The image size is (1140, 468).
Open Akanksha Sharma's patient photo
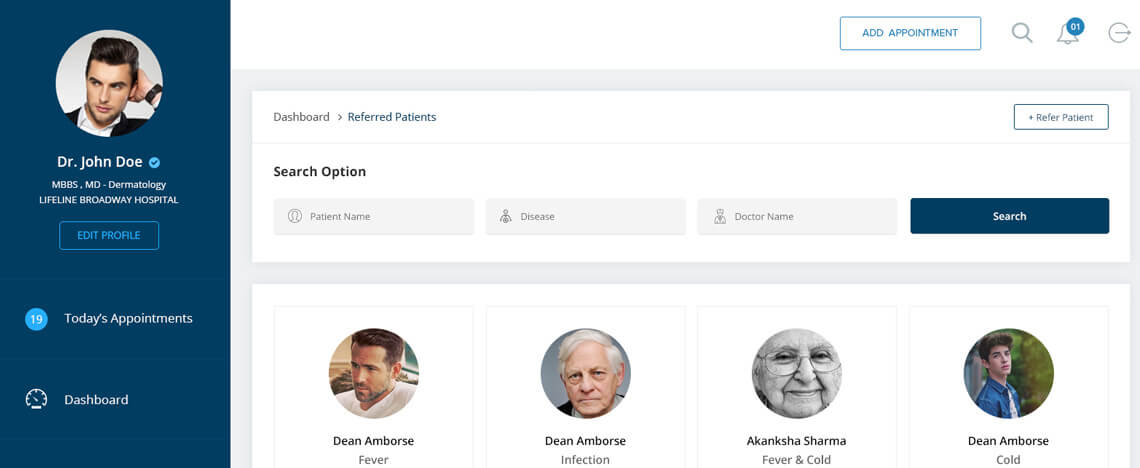797,373
